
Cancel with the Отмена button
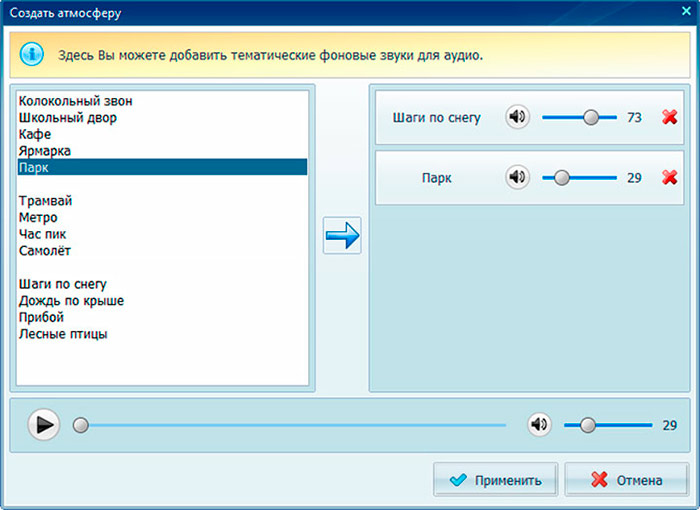pos(627,480)
